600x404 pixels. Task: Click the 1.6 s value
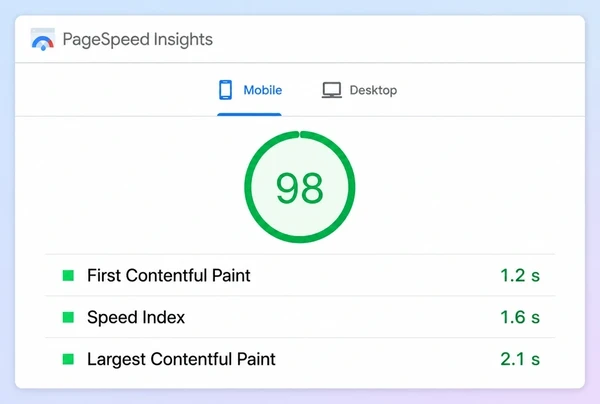520,317
